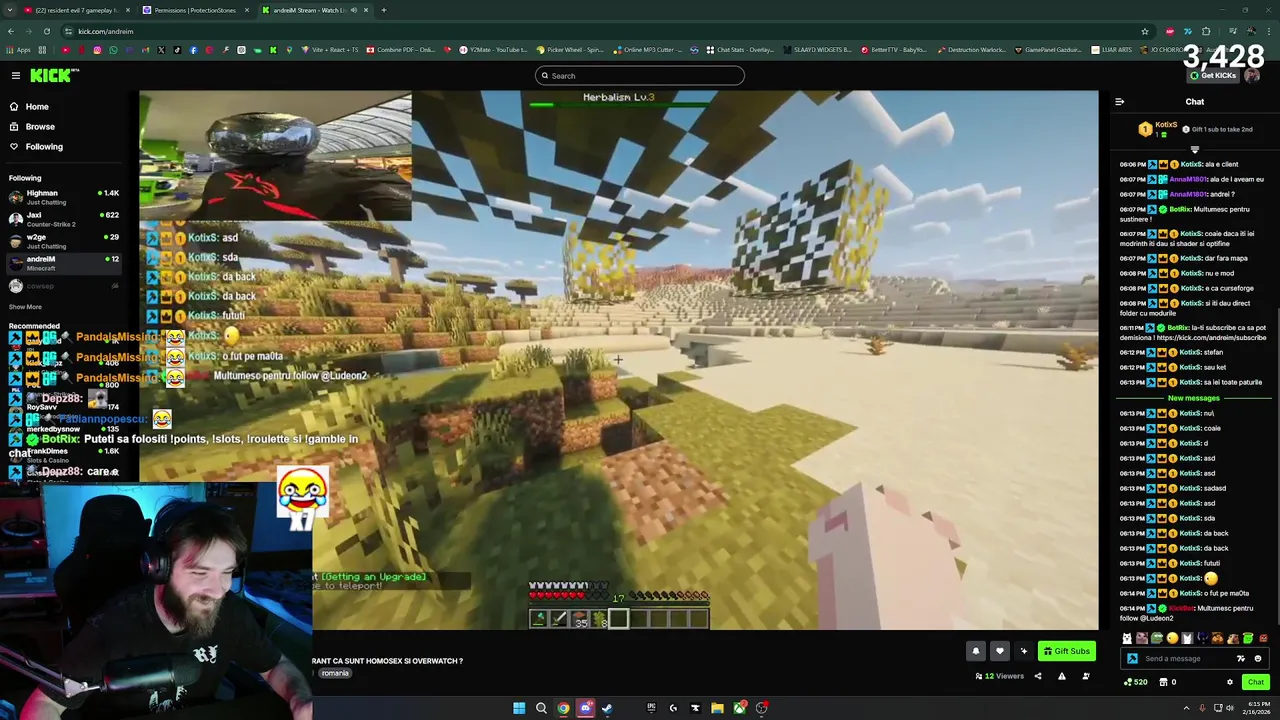Click the 520 channel points icon
This screenshot has height=720, width=1280.
coord(1135,682)
